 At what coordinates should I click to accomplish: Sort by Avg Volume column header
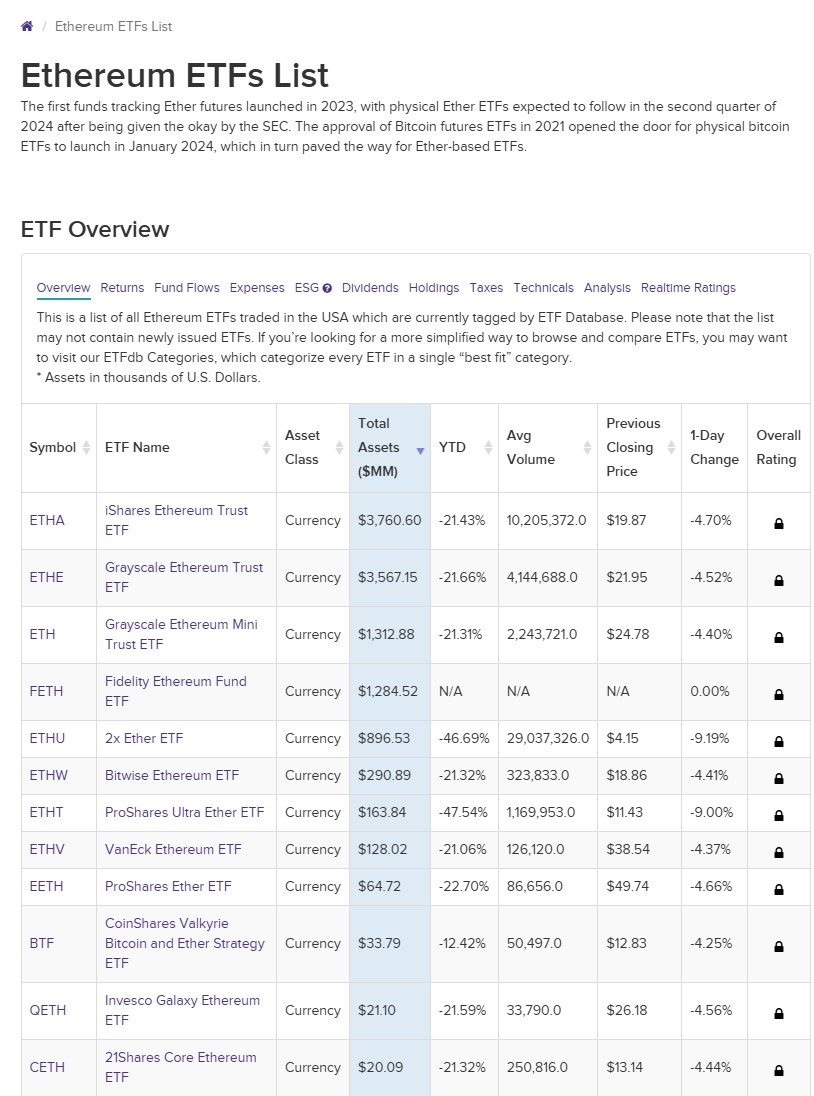[530, 448]
